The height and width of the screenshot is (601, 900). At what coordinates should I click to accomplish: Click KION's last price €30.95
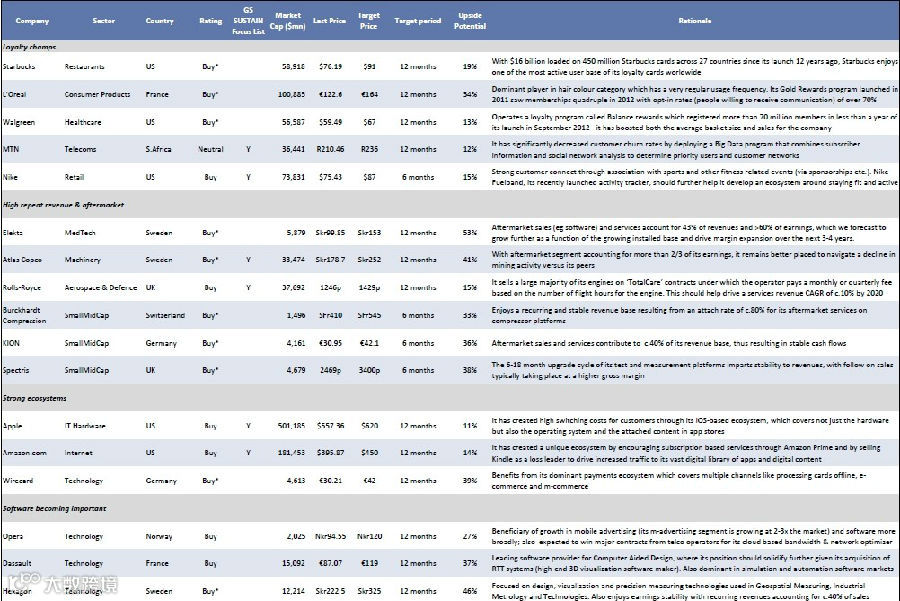[x=330, y=343]
